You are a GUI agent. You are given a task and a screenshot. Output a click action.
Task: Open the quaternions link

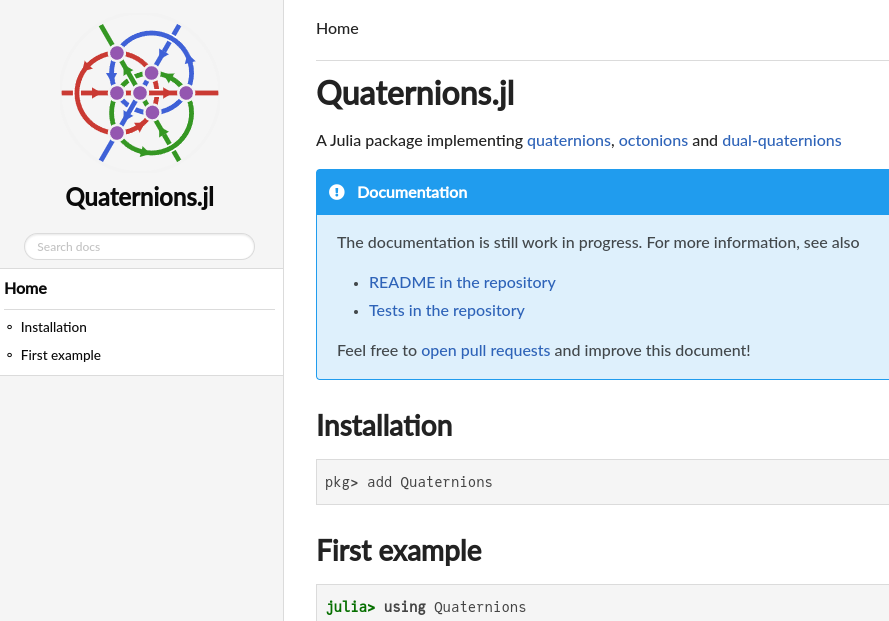[x=568, y=140]
